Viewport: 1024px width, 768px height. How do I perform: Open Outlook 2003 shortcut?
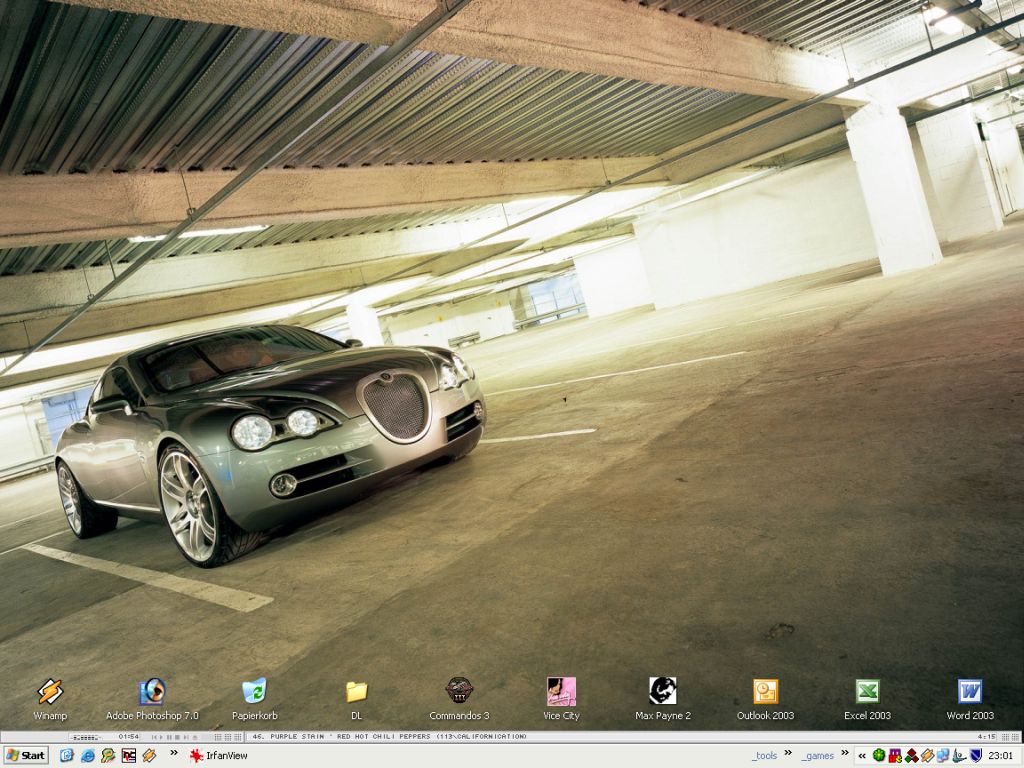coord(765,692)
